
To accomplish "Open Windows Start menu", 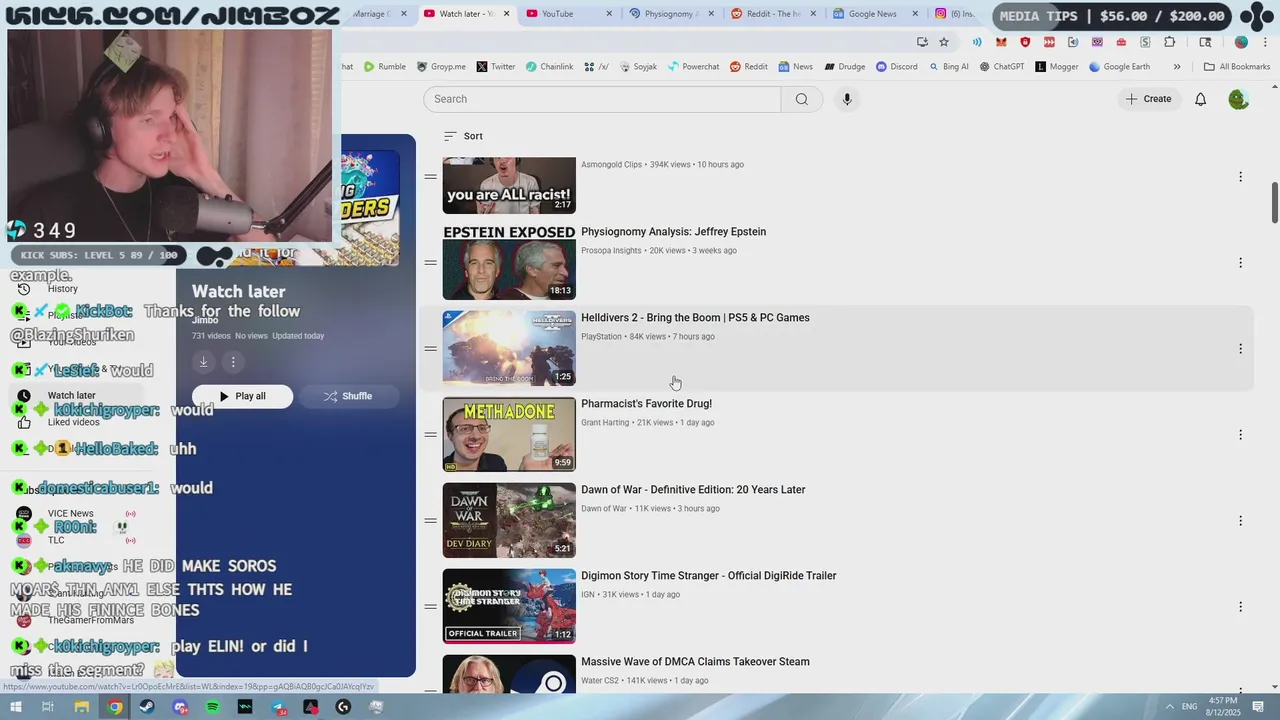I will pos(16,707).
